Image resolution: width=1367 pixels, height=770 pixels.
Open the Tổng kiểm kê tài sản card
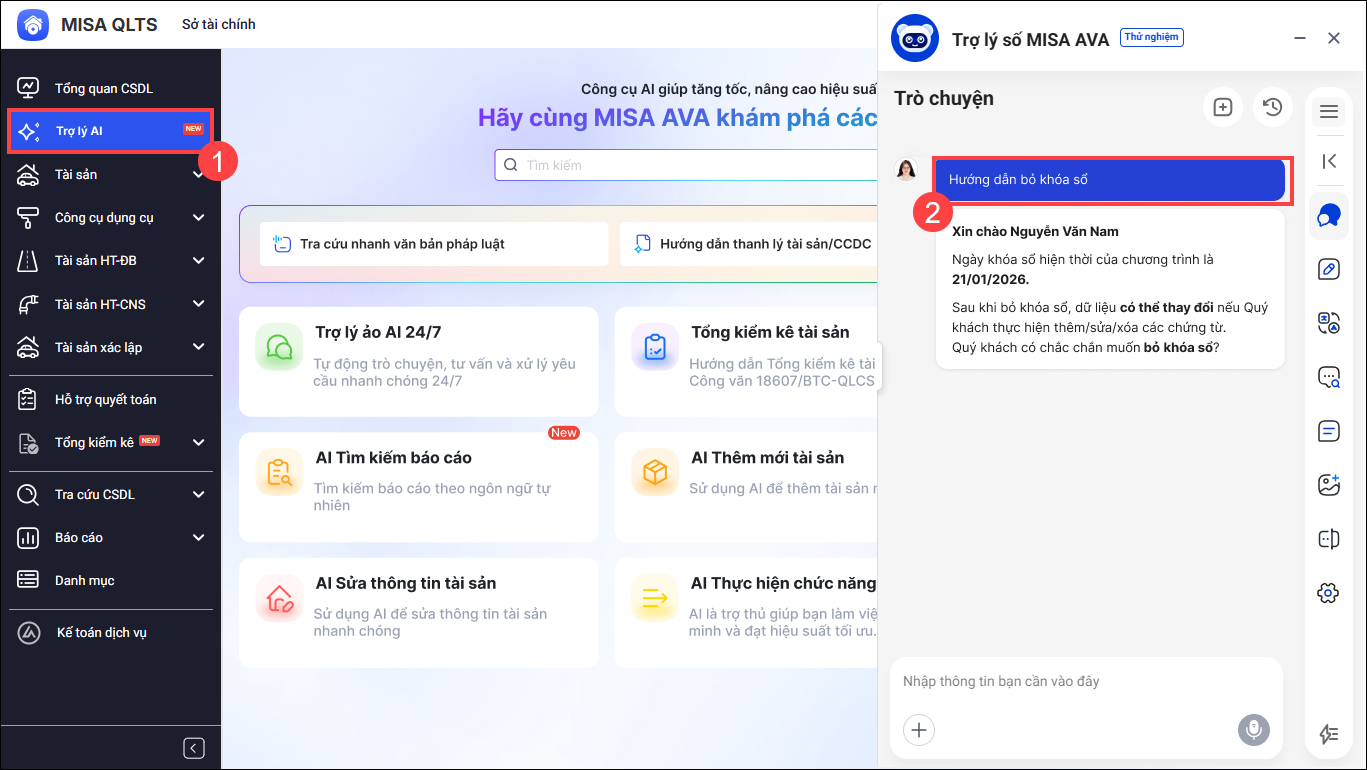(746, 361)
